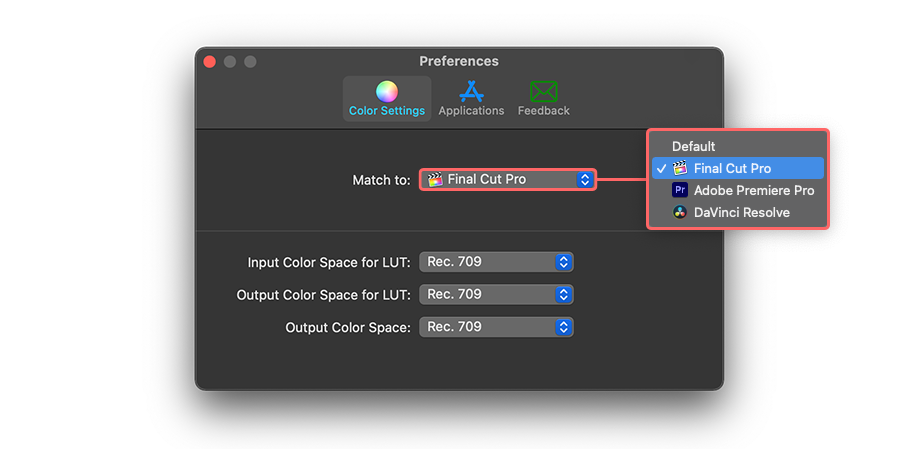Open the Applications App Store icon
This screenshot has height=449, width=908.
tap(471, 92)
